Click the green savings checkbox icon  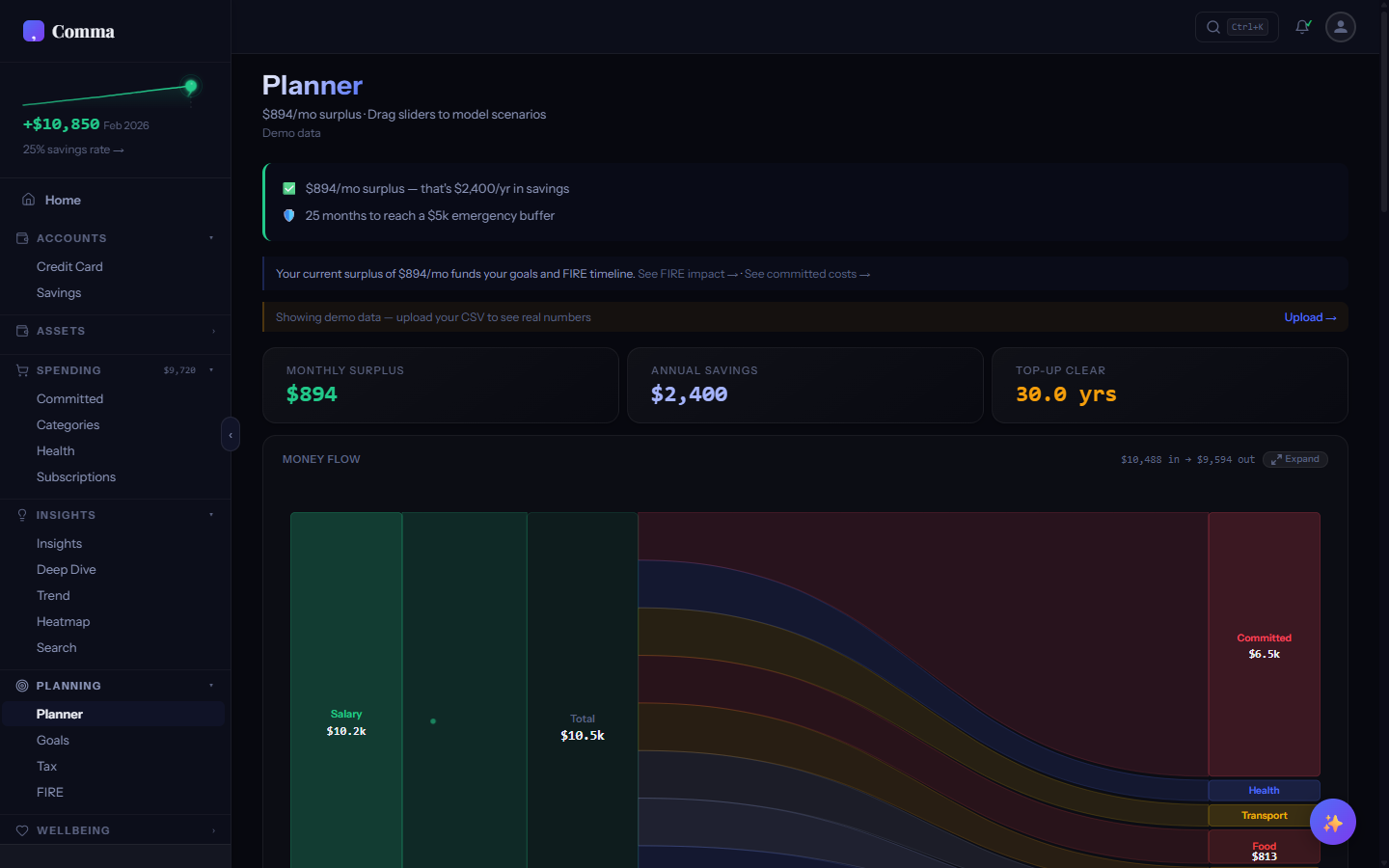(288, 188)
